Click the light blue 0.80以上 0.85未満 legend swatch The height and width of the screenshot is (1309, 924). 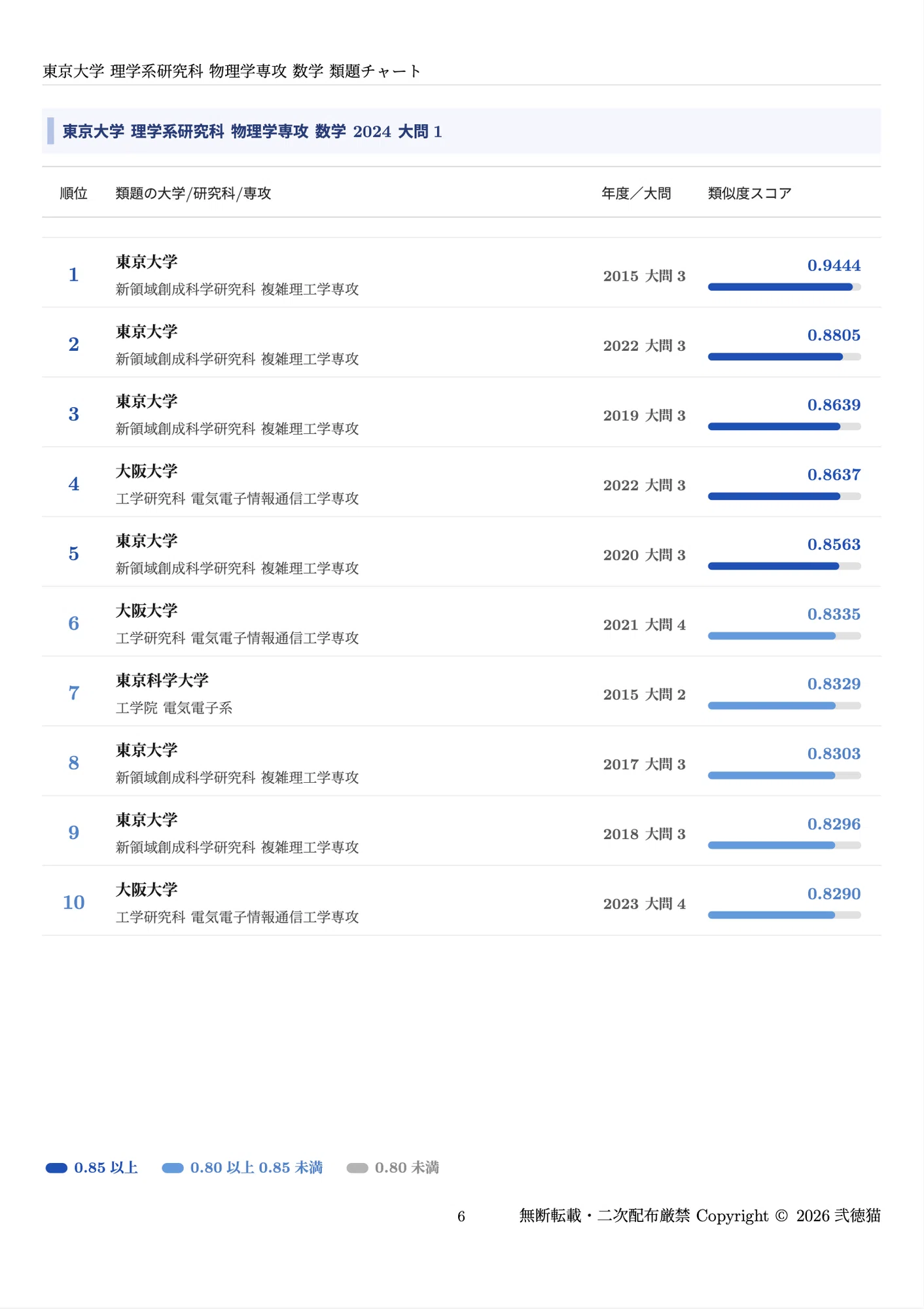[x=173, y=1168]
